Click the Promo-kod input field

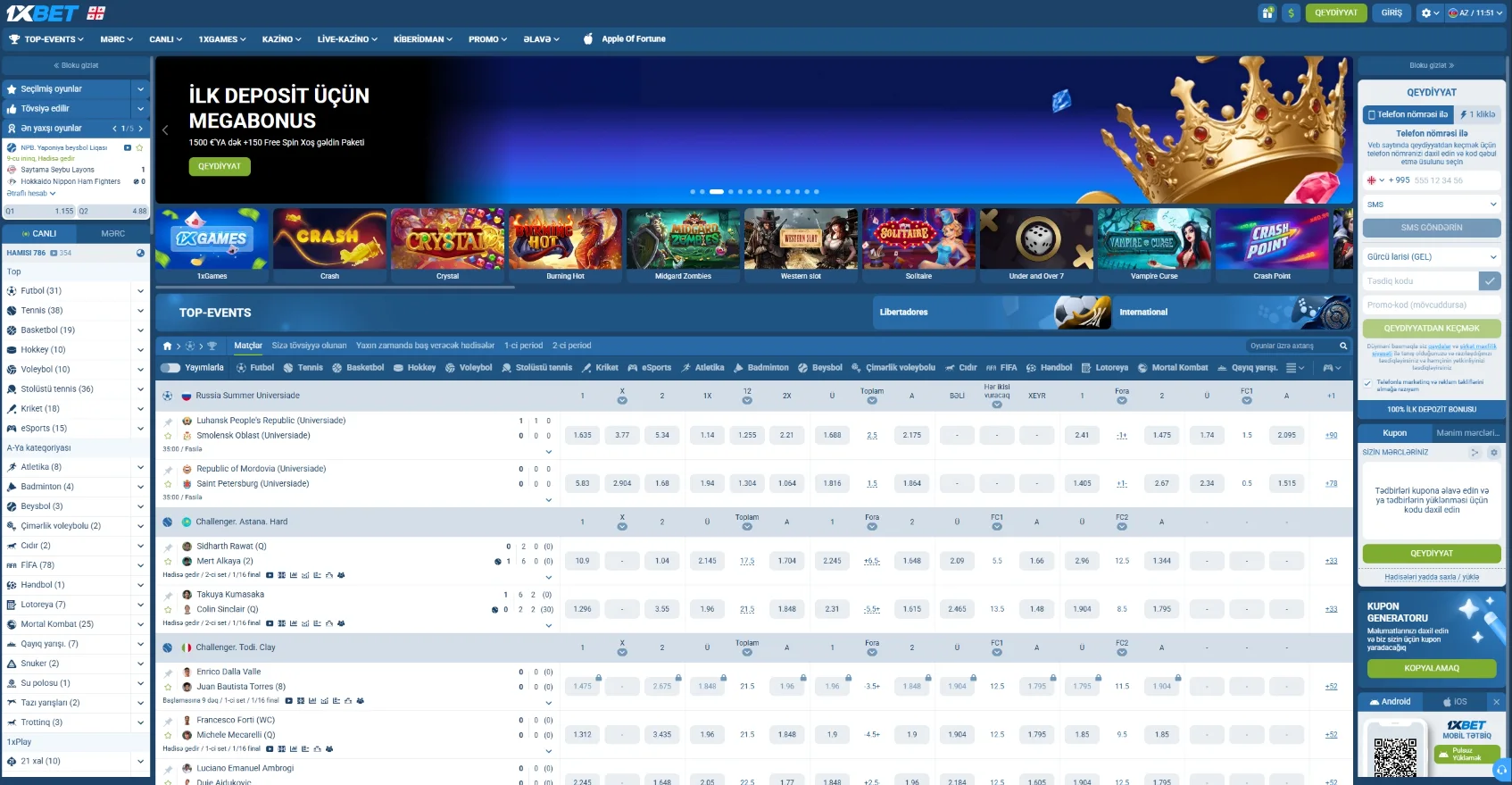pyautogui.click(x=1432, y=305)
